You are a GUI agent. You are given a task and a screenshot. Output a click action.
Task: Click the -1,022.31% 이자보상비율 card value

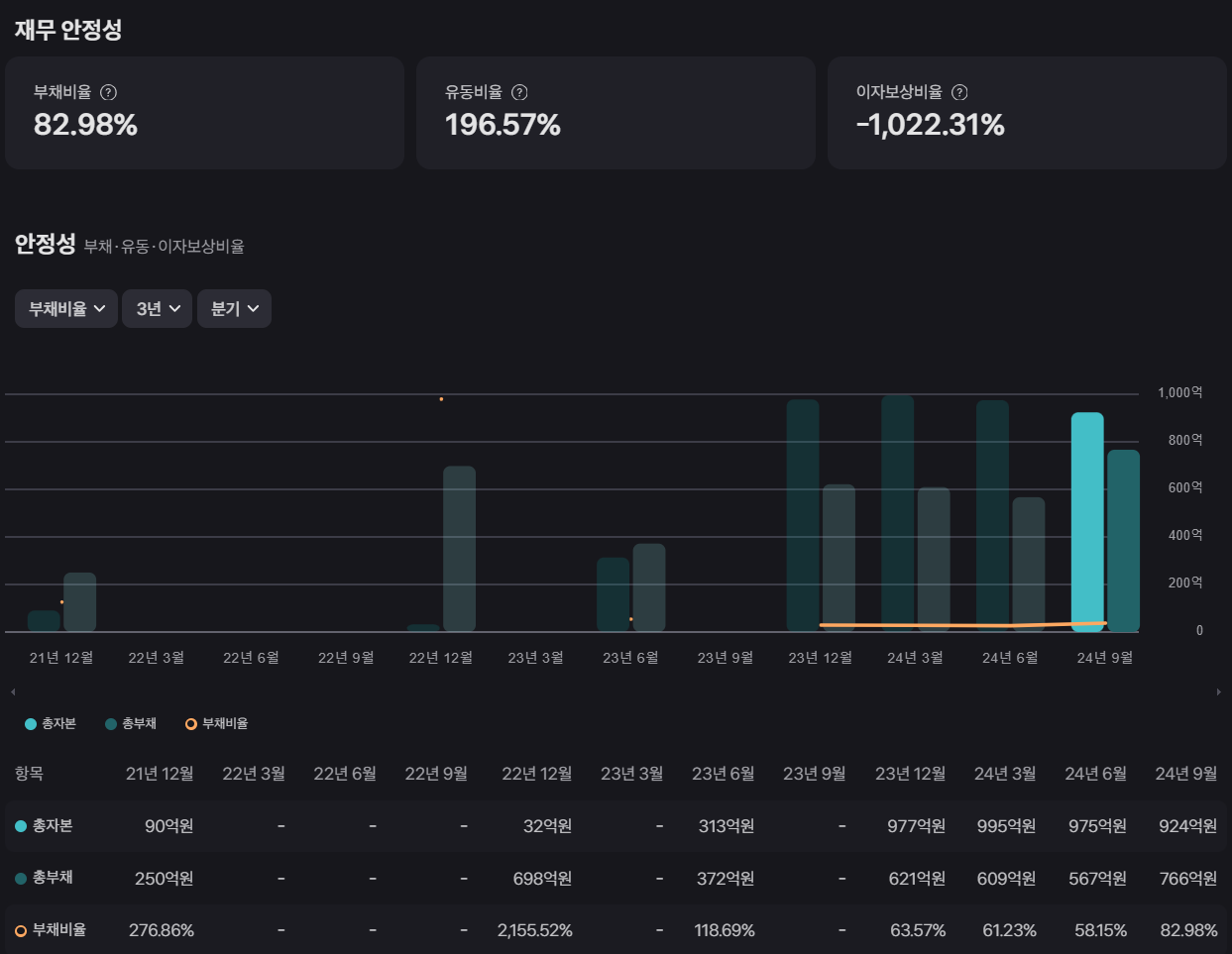[931, 125]
